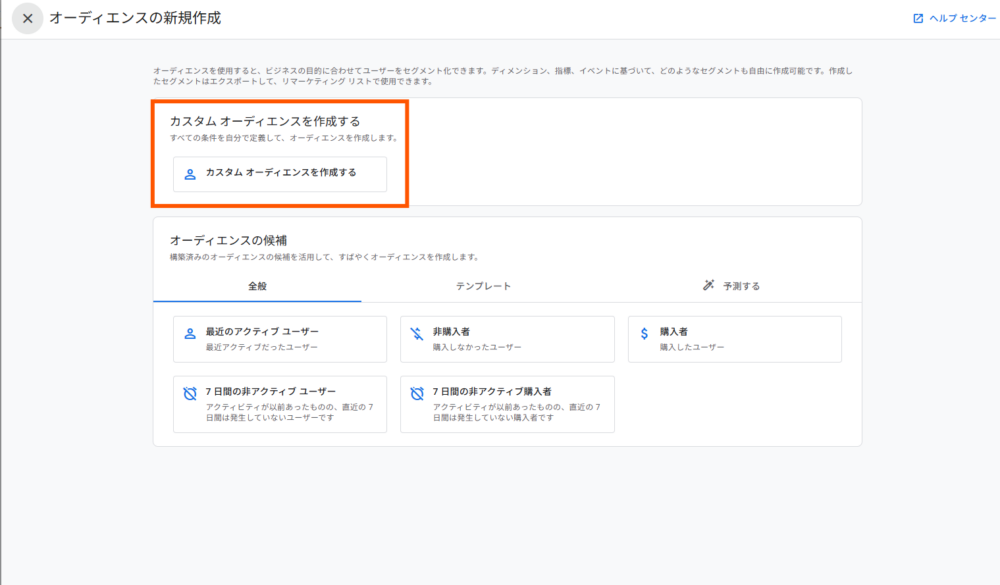Switch to the 全般 tab
1000x585 pixels.
click(x=257, y=286)
